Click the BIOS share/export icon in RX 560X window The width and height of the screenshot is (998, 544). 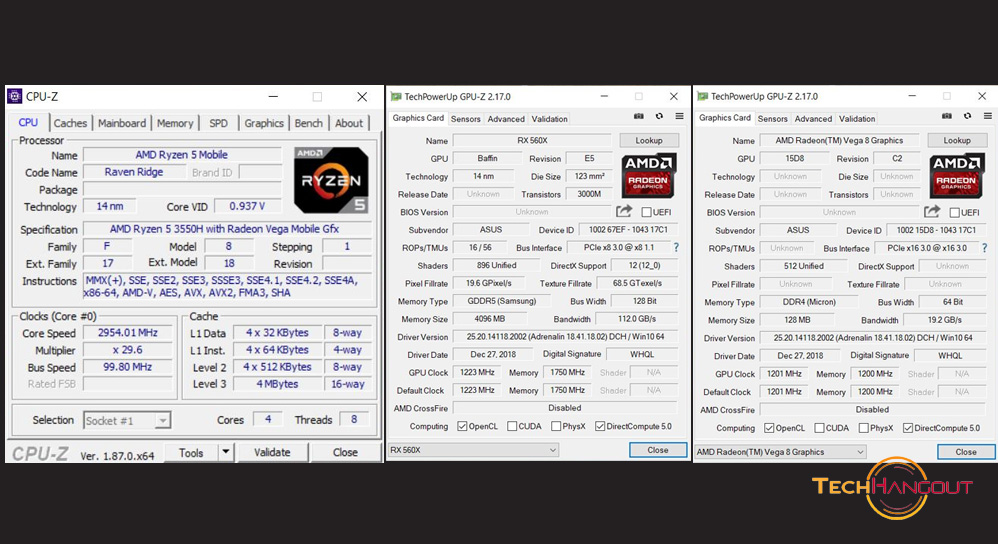pyautogui.click(x=624, y=211)
